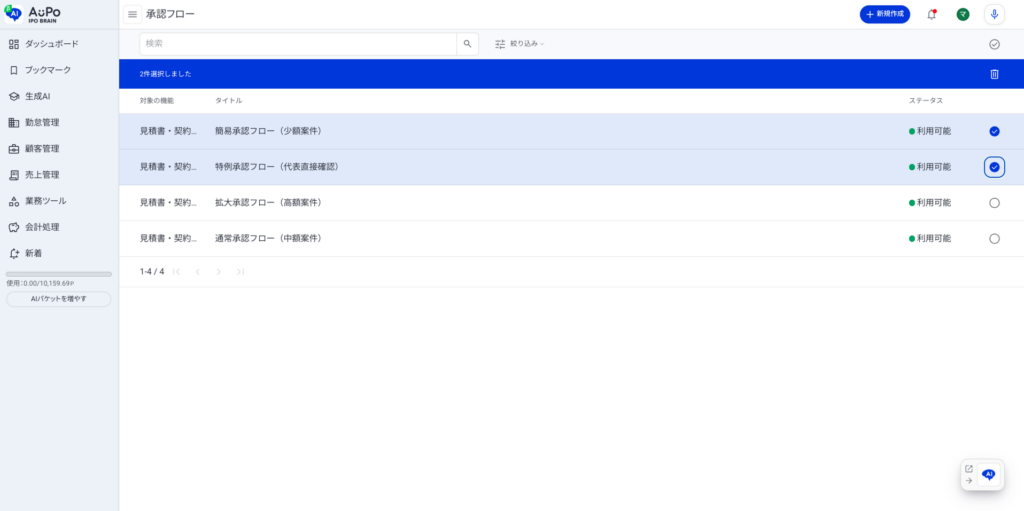
Task: Expand 勤怠管理 in the sidebar
Action: 42,123
